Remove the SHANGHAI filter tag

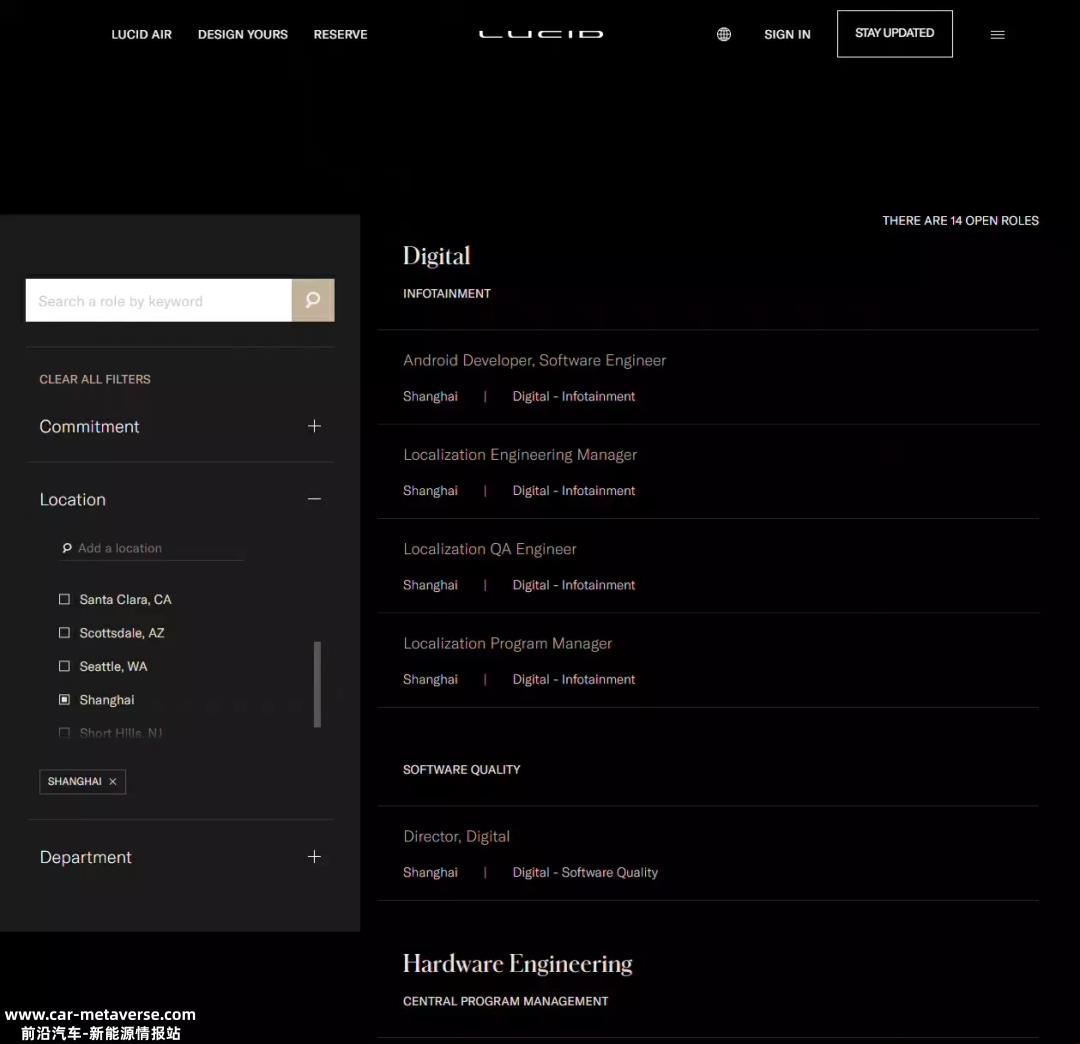(113, 782)
